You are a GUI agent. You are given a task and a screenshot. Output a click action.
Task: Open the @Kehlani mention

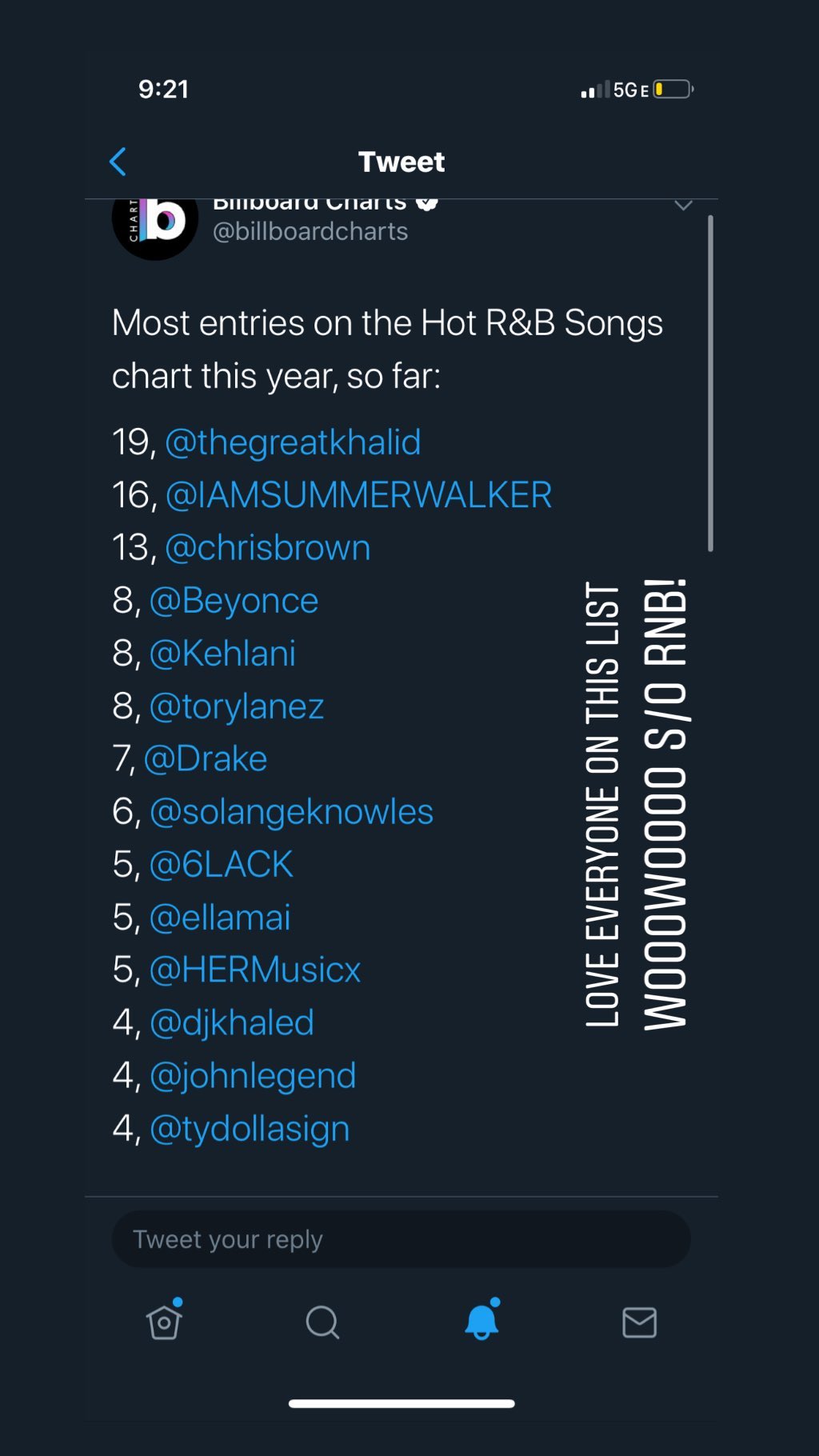(x=223, y=654)
